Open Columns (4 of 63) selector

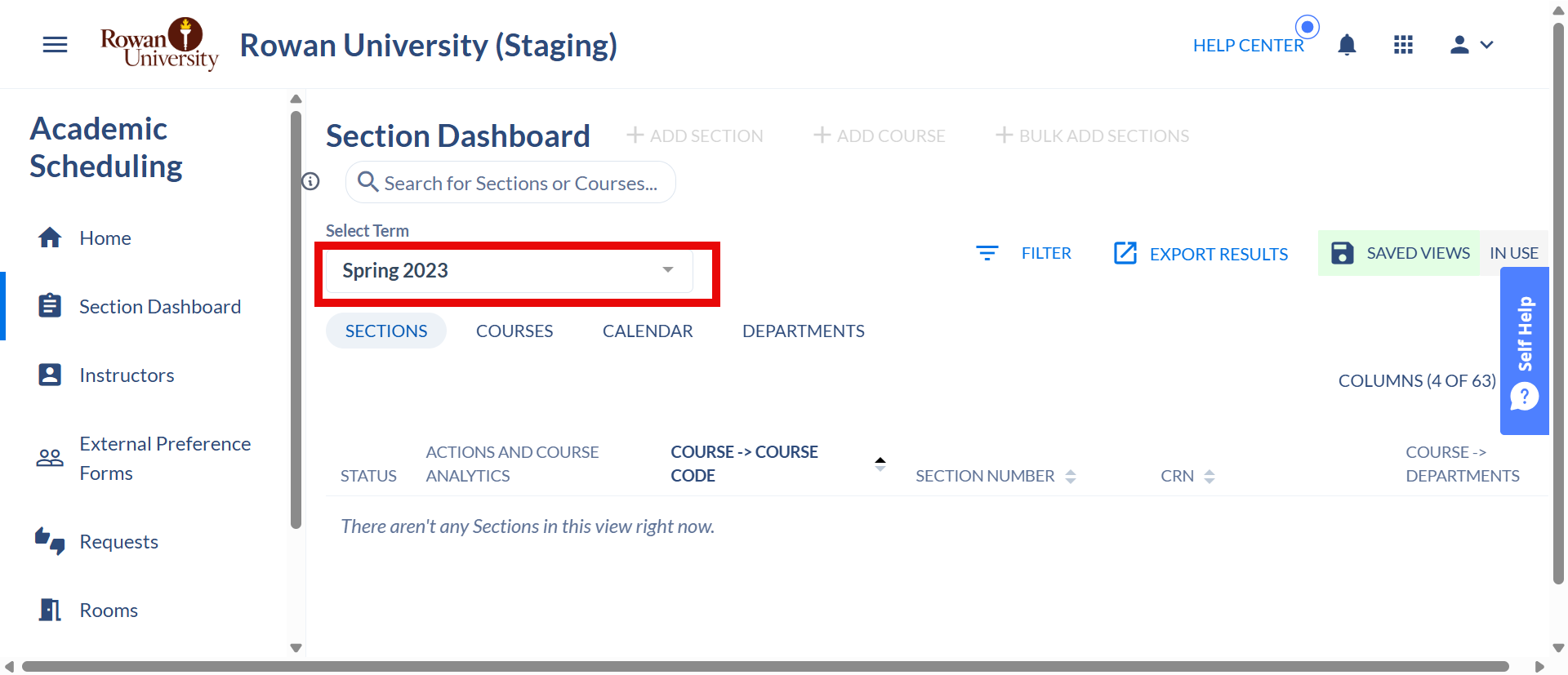tap(1417, 381)
